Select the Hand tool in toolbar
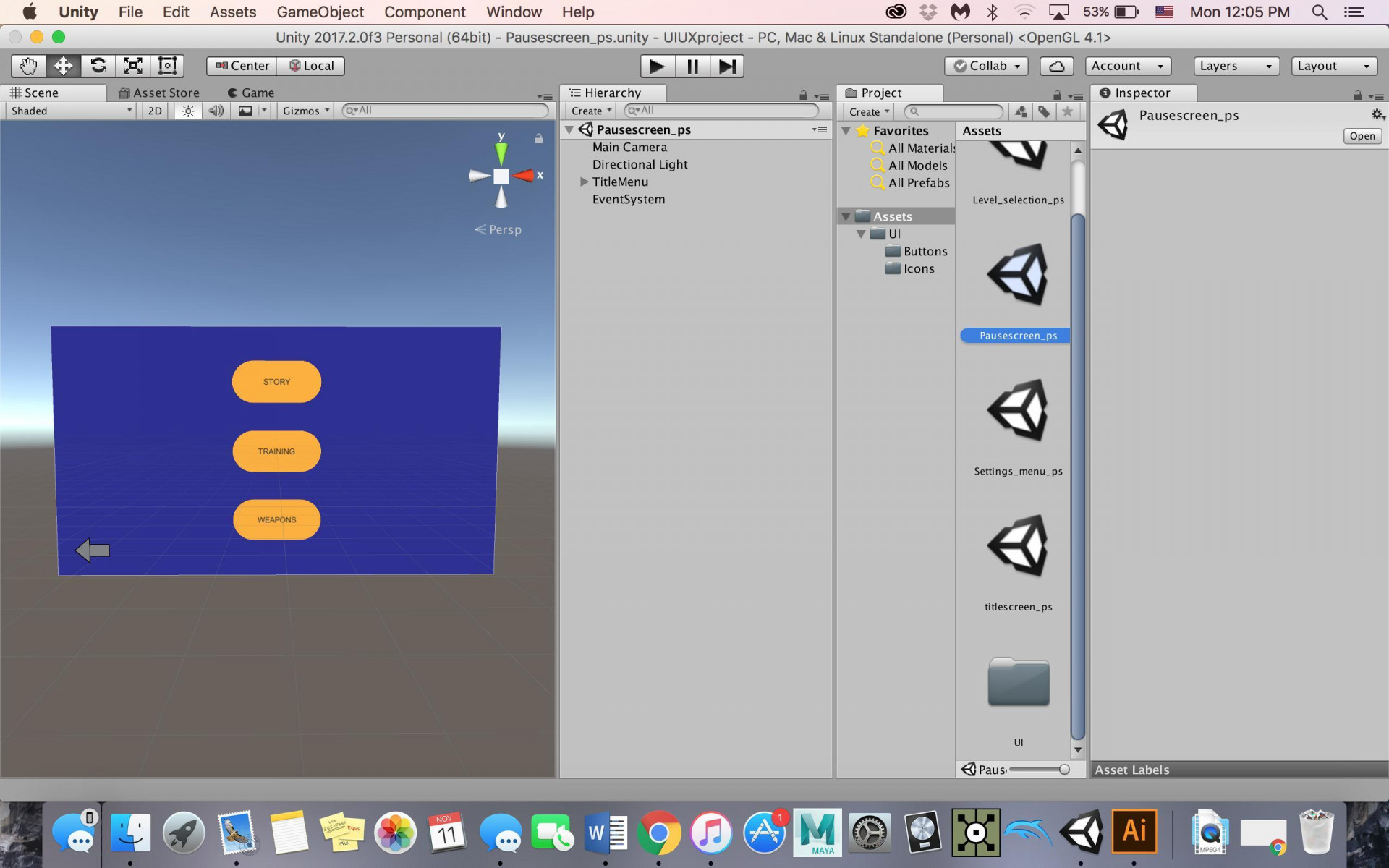The image size is (1389, 868). coord(28,66)
